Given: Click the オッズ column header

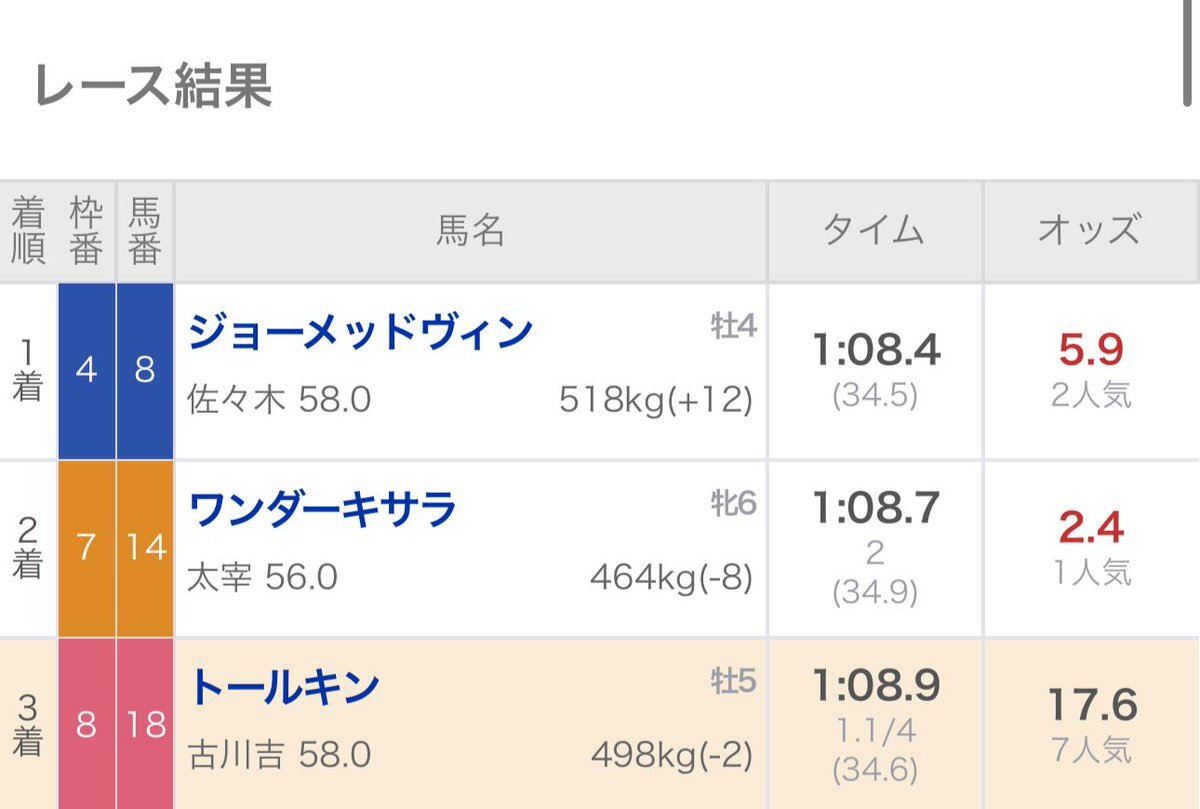Looking at the screenshot, I should pos(1090,232).
